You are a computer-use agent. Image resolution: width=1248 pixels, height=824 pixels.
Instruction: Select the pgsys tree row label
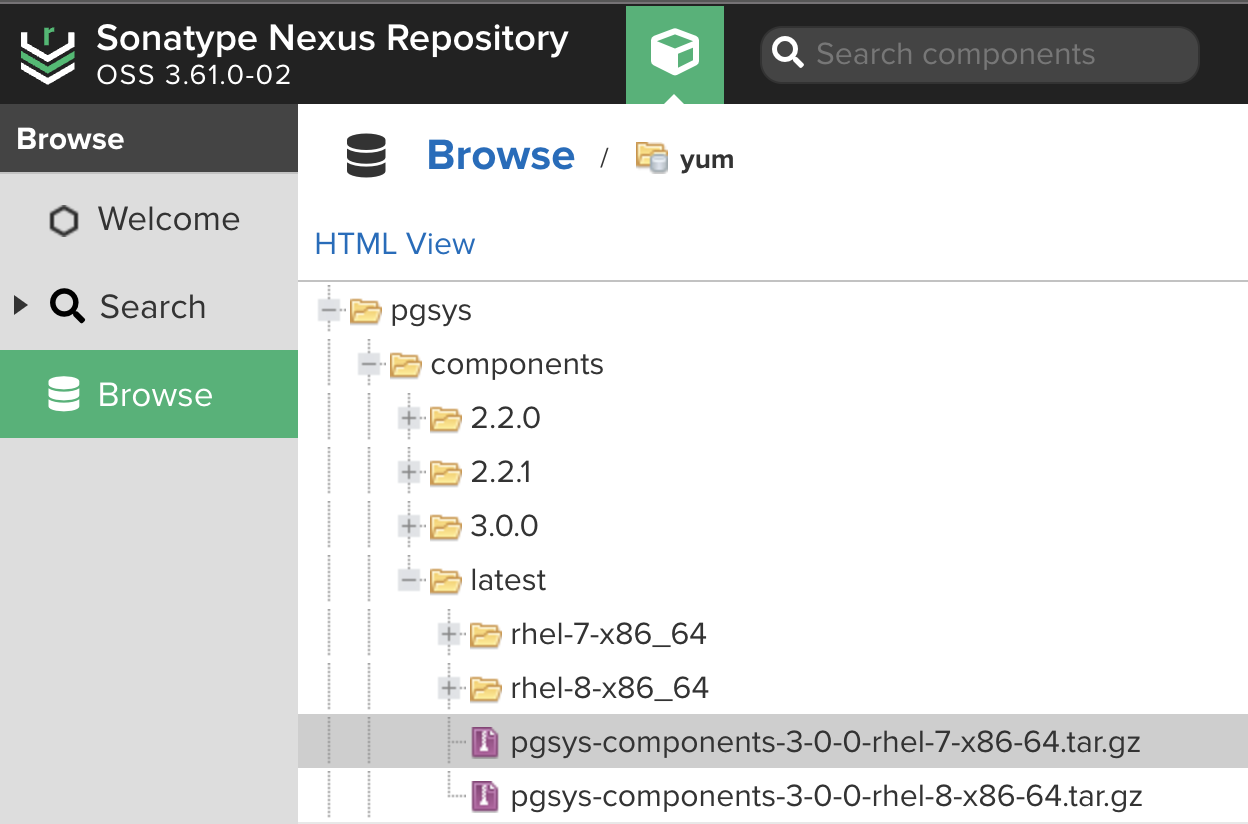coord(431,311)
